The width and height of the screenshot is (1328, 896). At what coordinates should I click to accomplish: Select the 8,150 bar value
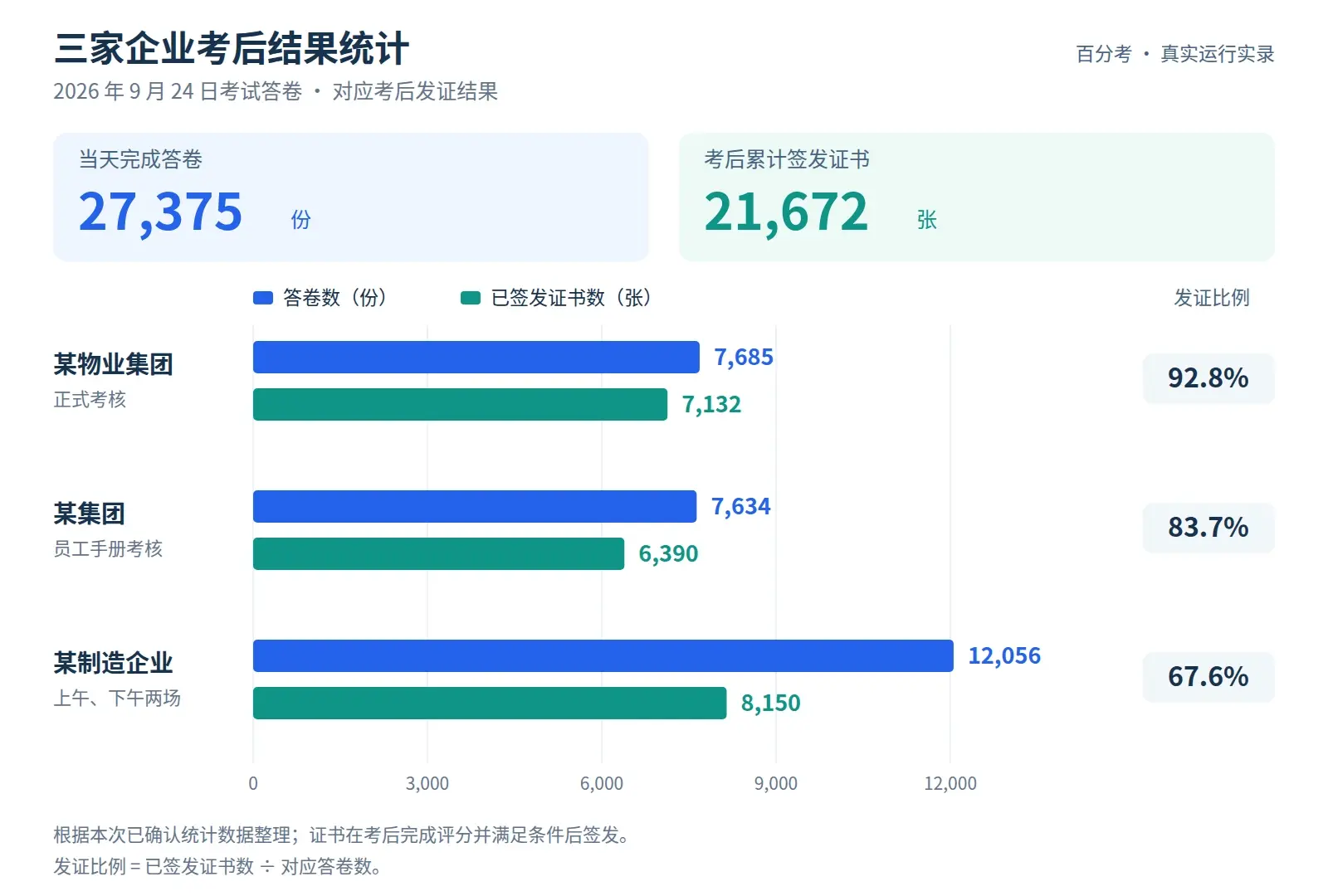(771, 704)
